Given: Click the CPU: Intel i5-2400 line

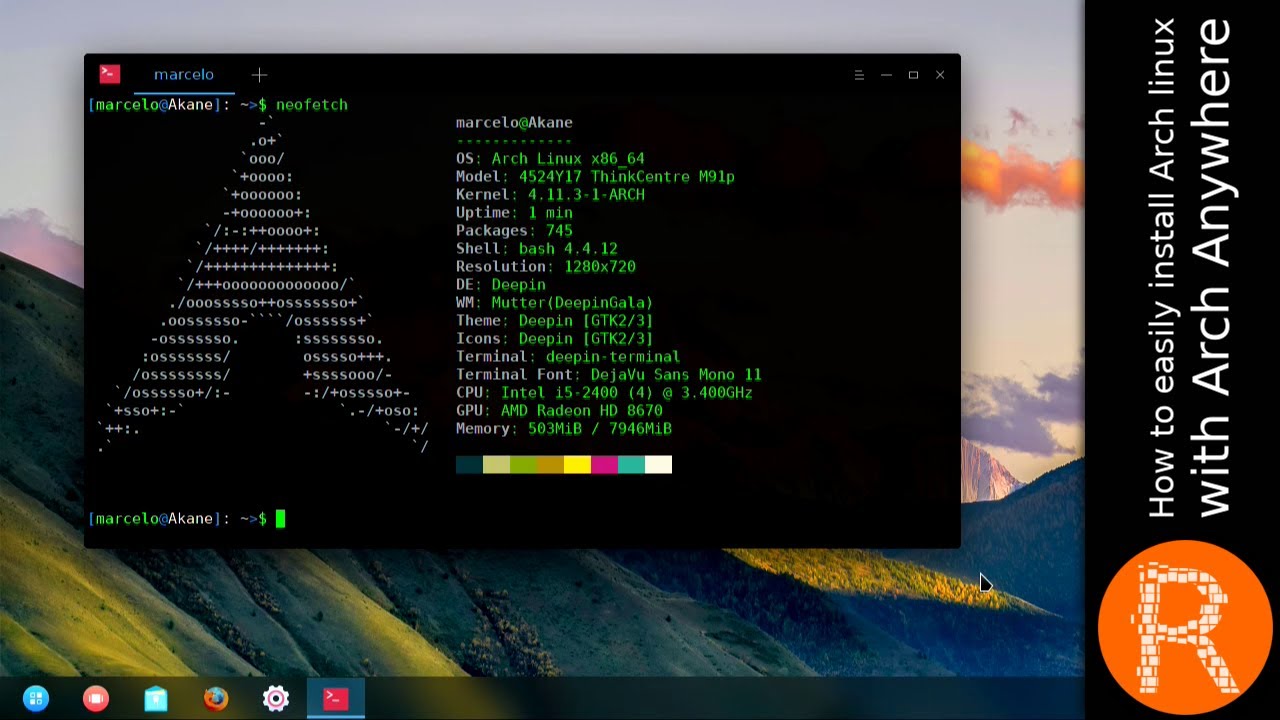Looking at the screenshot, I should 604,392.
